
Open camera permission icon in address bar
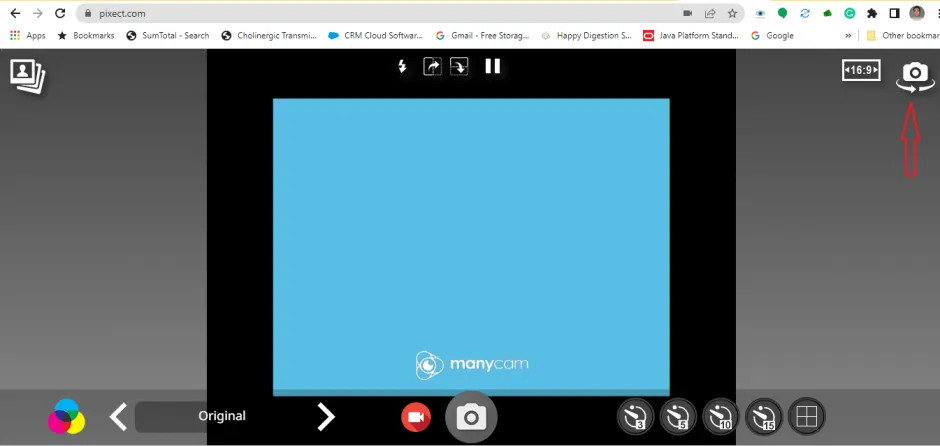point(688,13)
